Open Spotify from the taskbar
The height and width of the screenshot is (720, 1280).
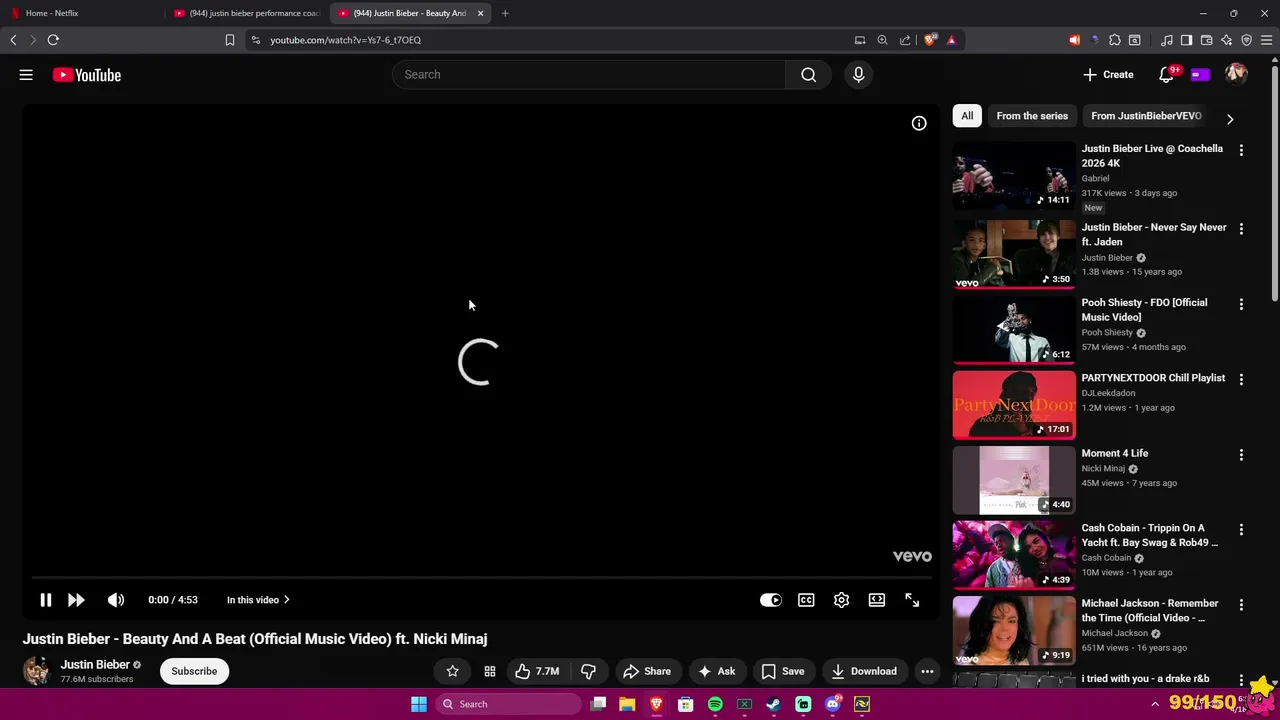[x=715, y=704]
